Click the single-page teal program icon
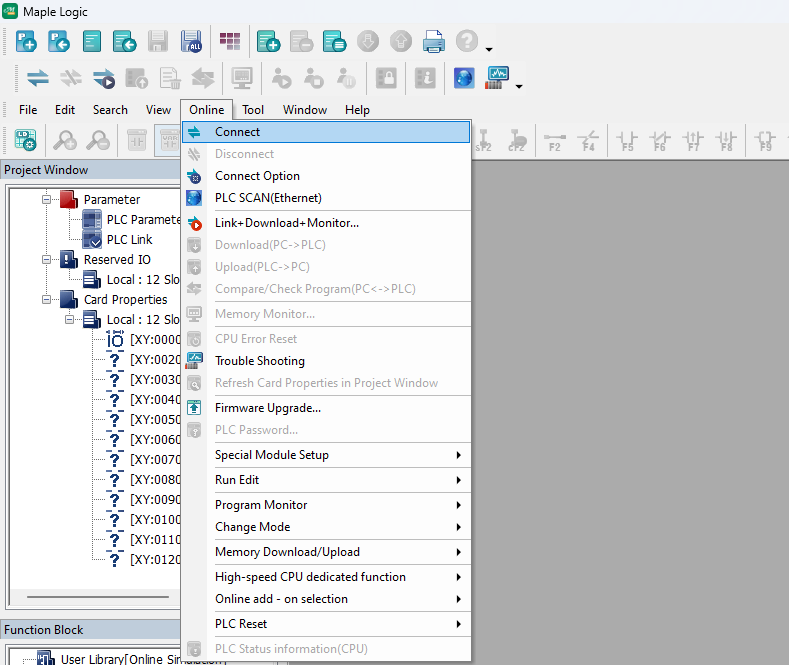Image resolution: width=789 pixels, height=665 pixels. (92, 41)
